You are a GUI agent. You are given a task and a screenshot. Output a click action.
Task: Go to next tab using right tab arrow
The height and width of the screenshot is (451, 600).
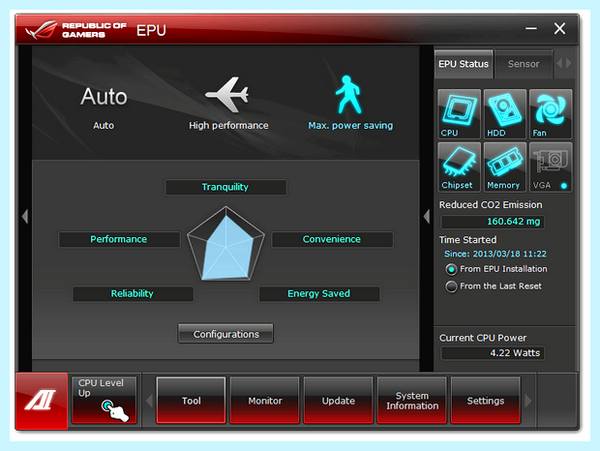click(x=569, y=63)
